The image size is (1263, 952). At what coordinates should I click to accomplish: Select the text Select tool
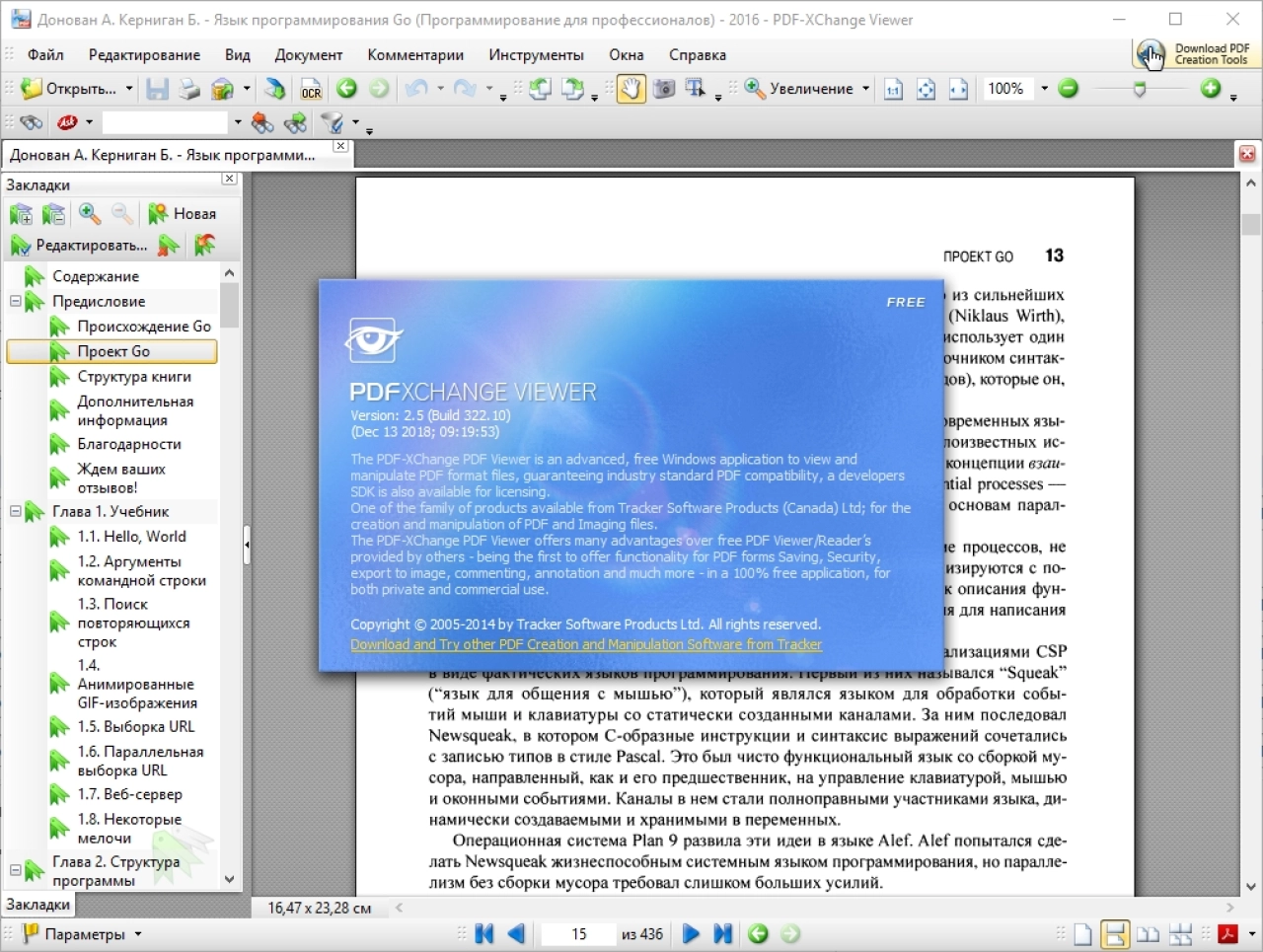(696, 89)
